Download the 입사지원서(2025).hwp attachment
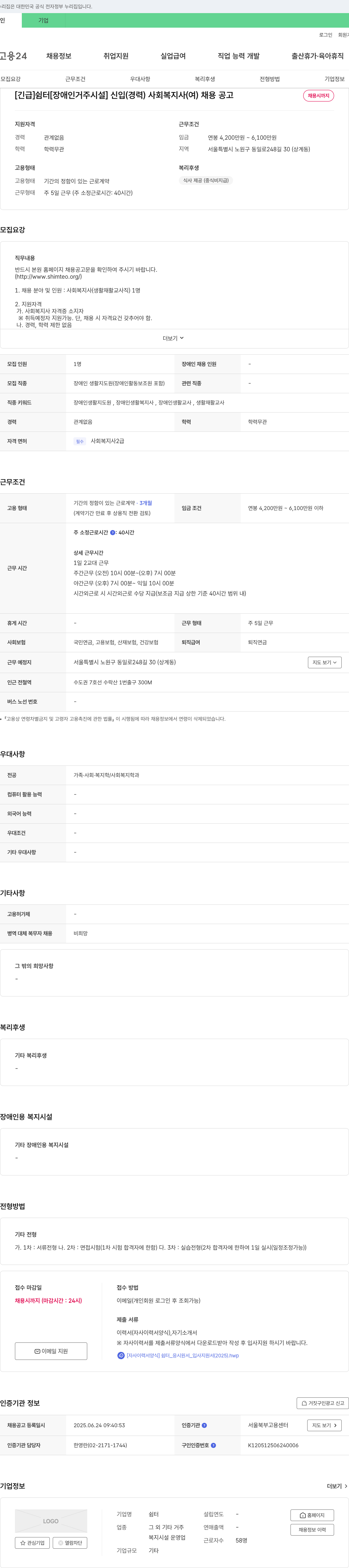 [x=182, y=1356]
